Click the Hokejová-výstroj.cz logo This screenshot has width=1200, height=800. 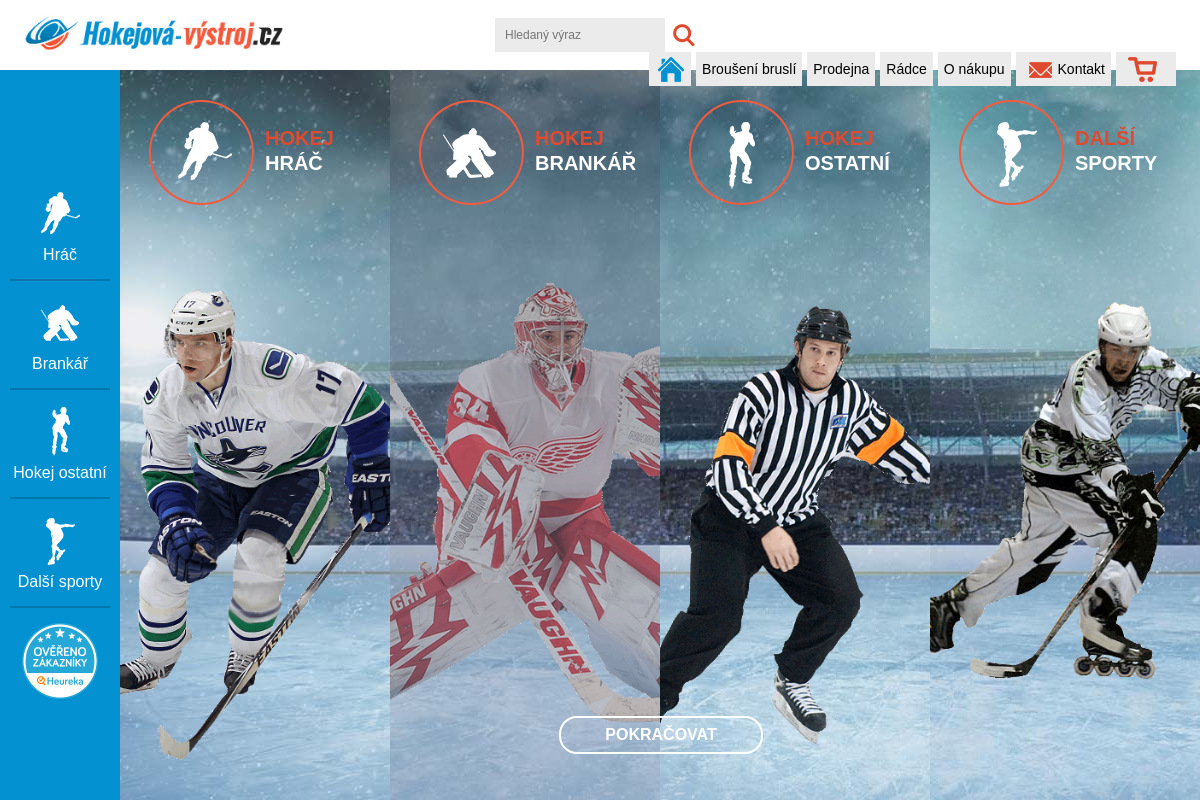click(x=153, y=34)
